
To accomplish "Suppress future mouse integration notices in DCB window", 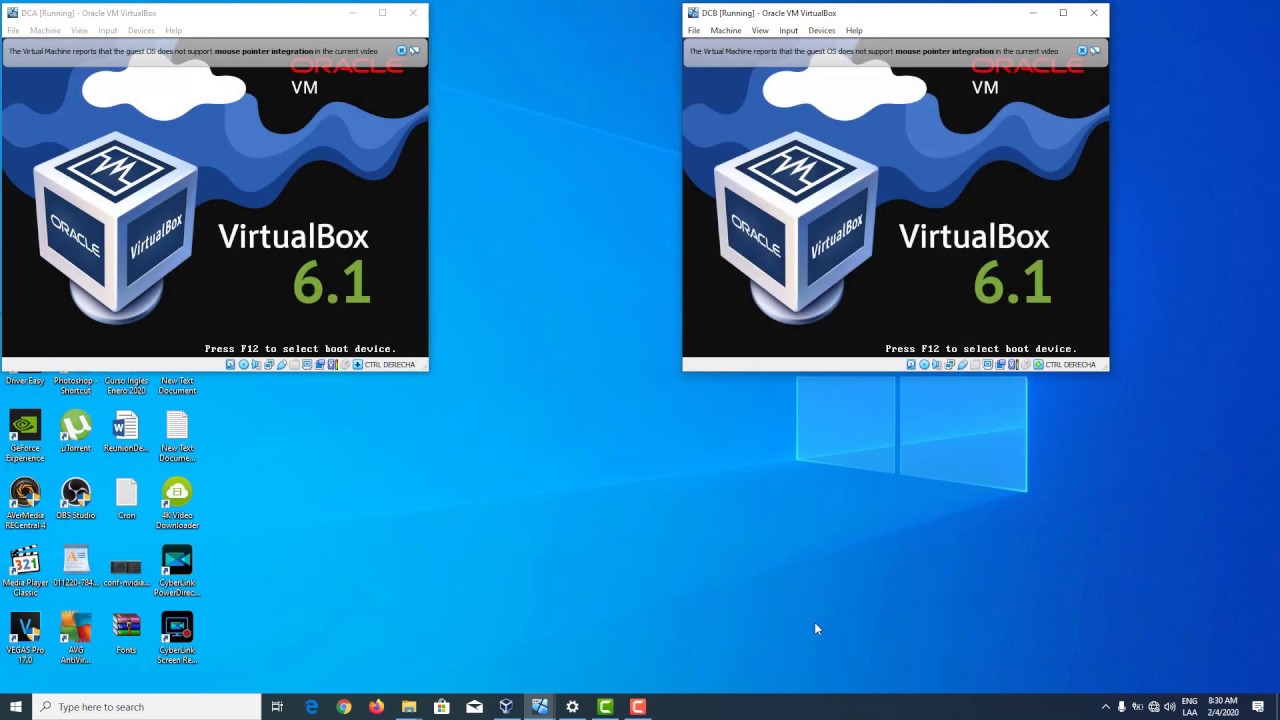I will [1095, 51].
